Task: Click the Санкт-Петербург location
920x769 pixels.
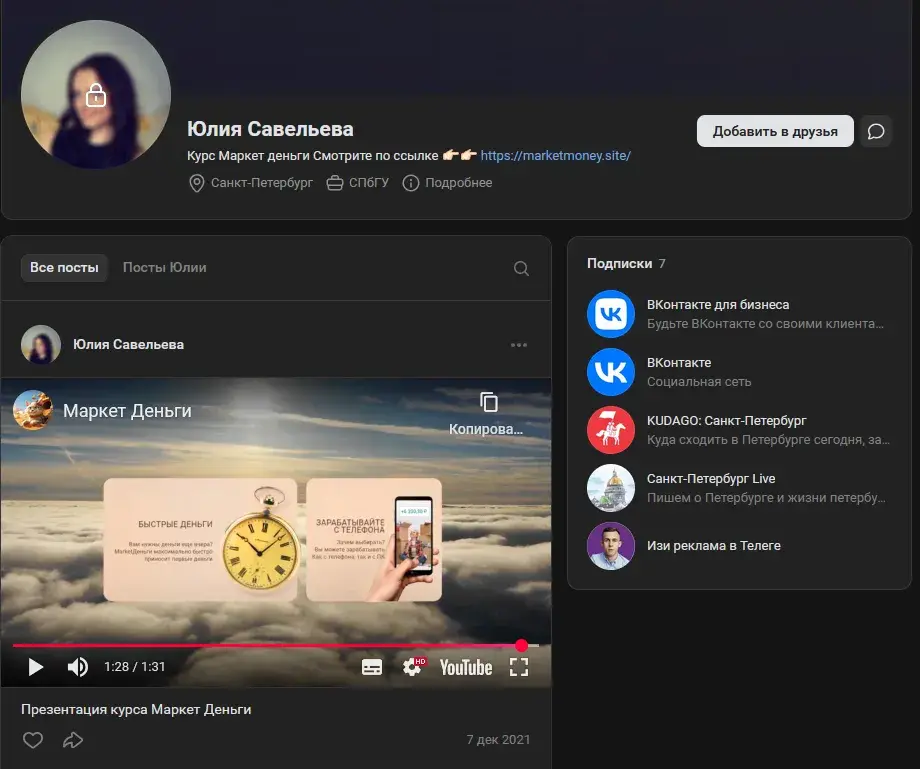Action: tap(251, 183)
